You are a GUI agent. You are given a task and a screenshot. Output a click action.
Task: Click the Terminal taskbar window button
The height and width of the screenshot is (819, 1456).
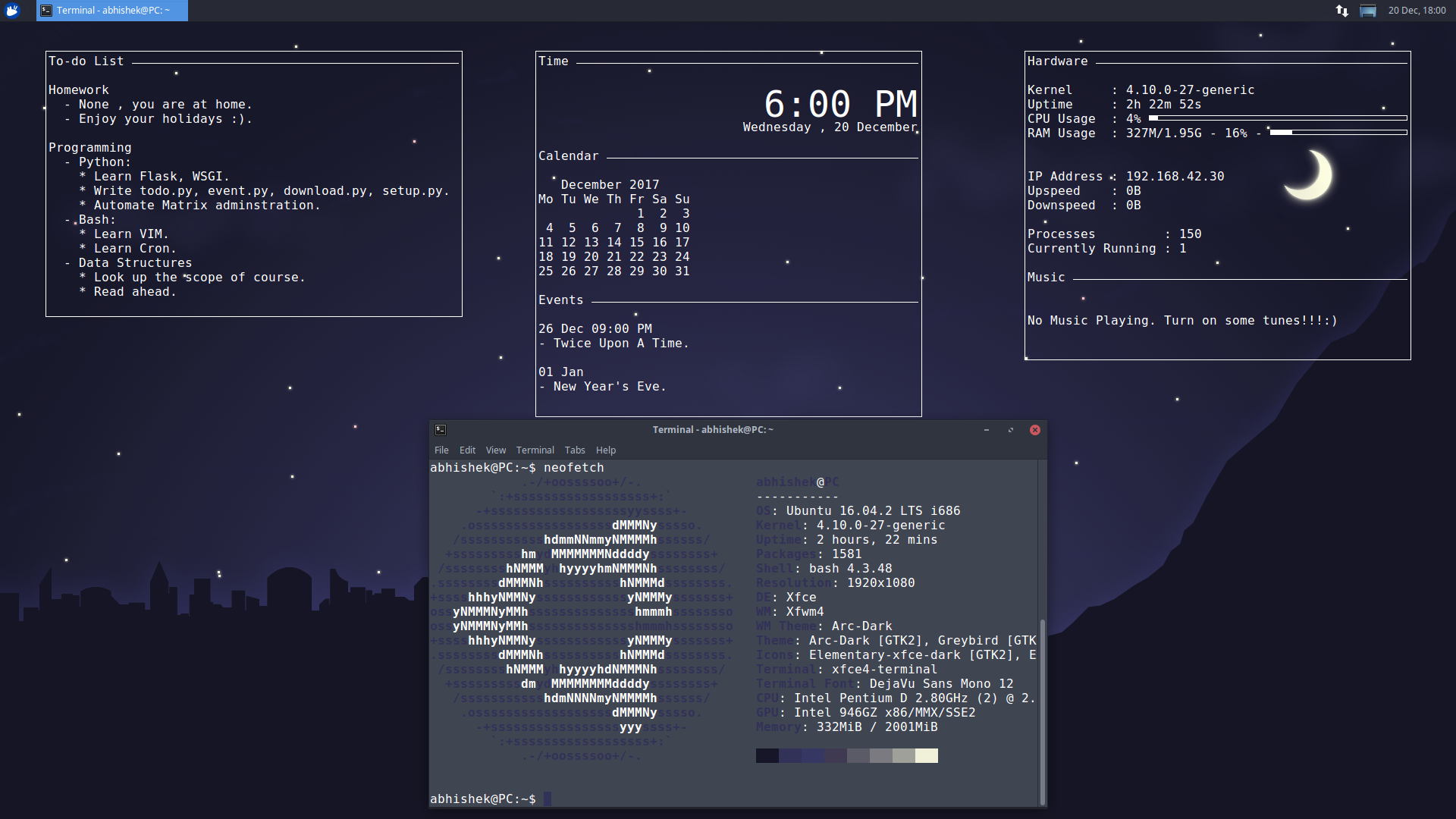coord(112,11)
